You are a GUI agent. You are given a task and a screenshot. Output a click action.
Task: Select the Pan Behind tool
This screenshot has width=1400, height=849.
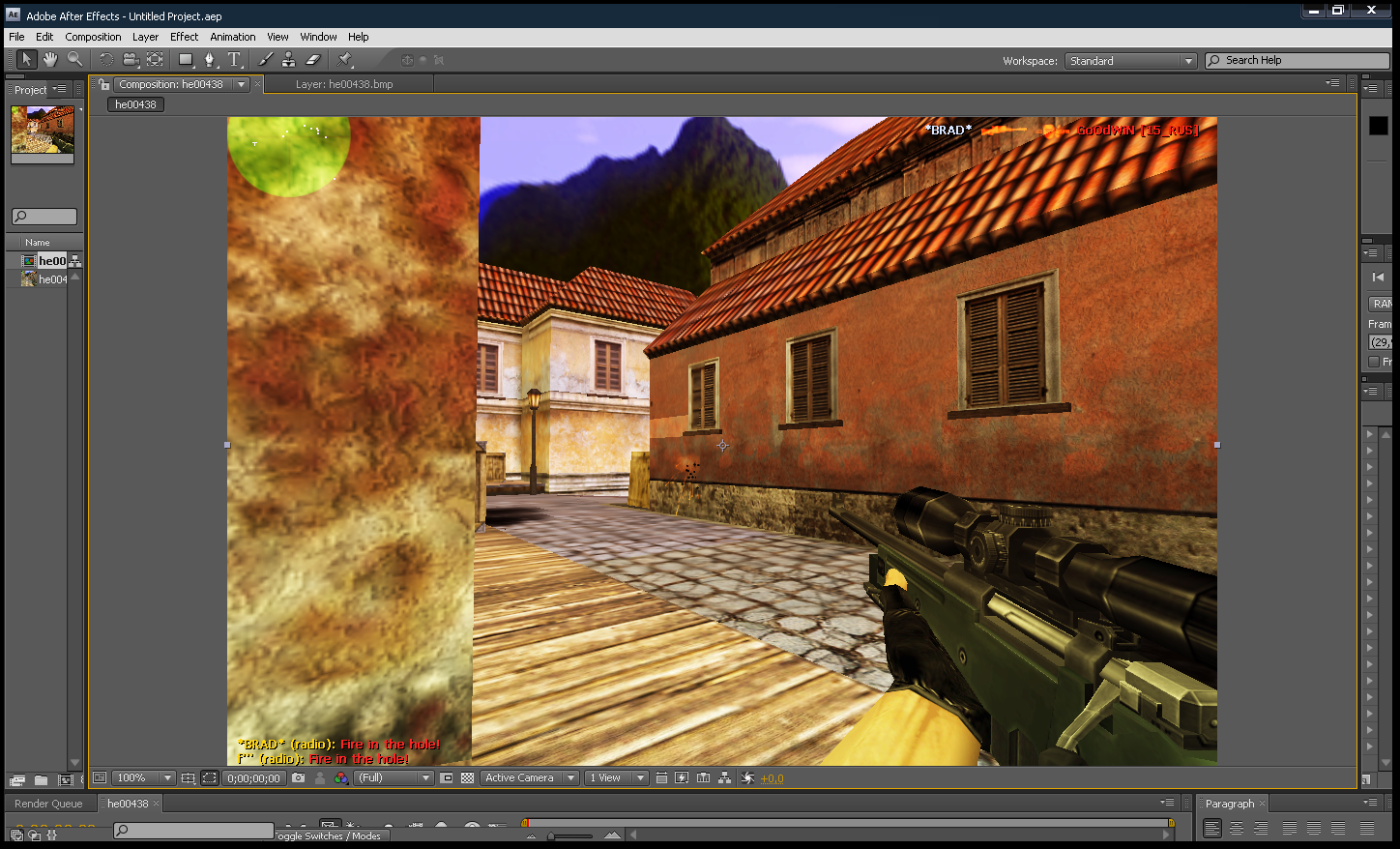pyautogui.click(x=155, y=60)
